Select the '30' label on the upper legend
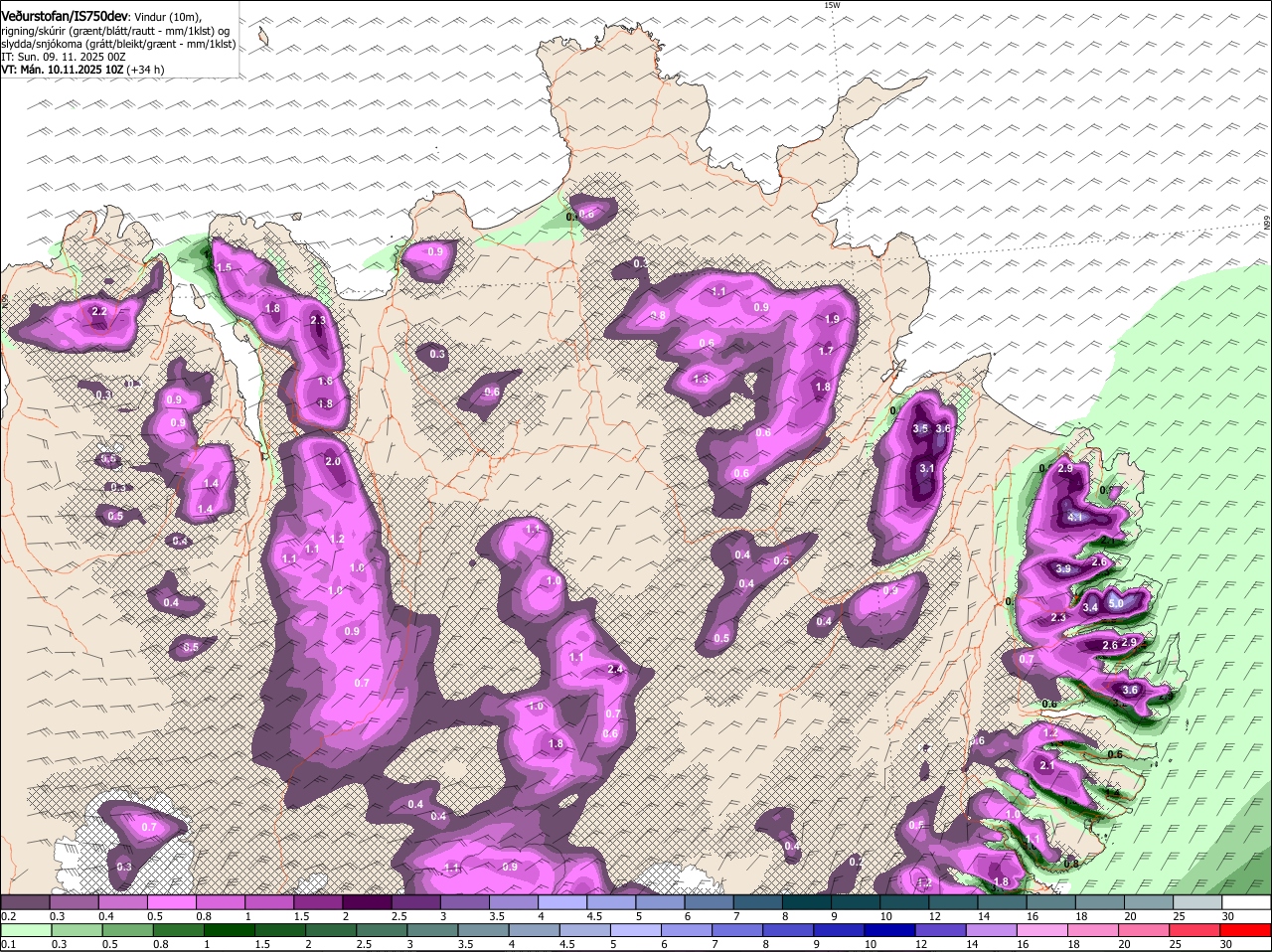1272x952 pixels. coord(1227,915)
